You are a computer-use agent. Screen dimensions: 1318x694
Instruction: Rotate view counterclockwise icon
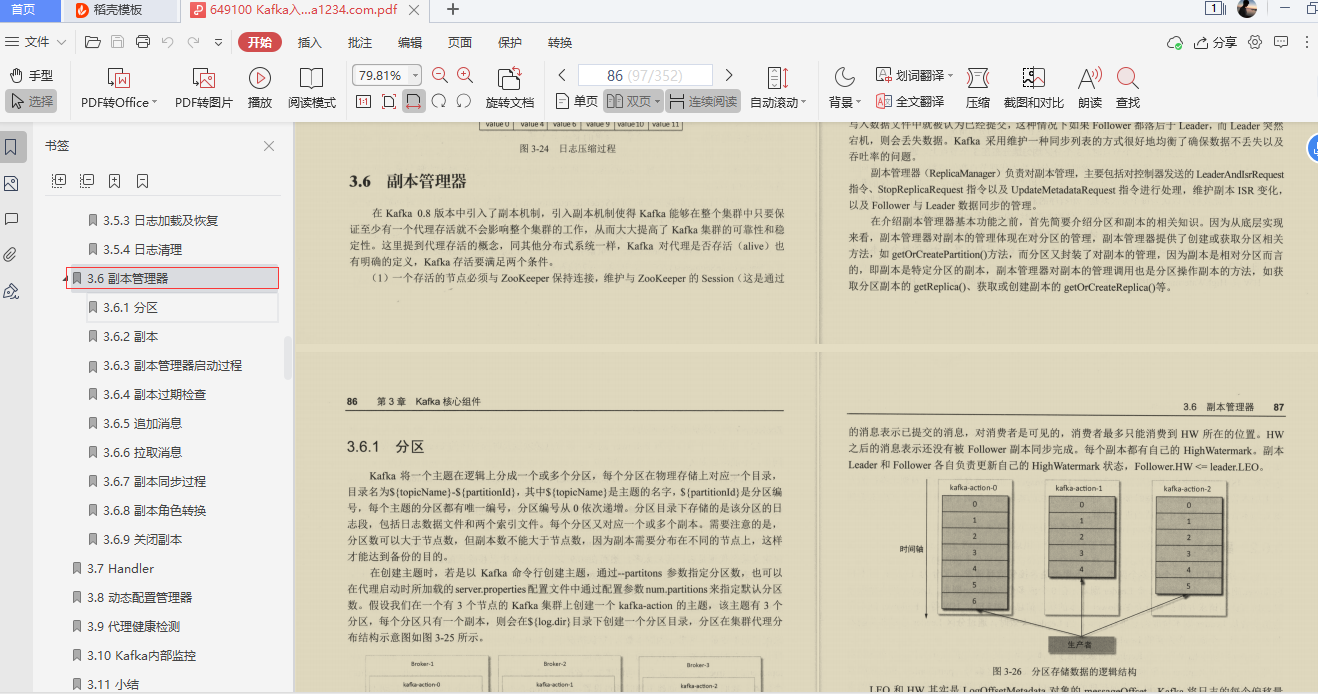coord(464,101)
